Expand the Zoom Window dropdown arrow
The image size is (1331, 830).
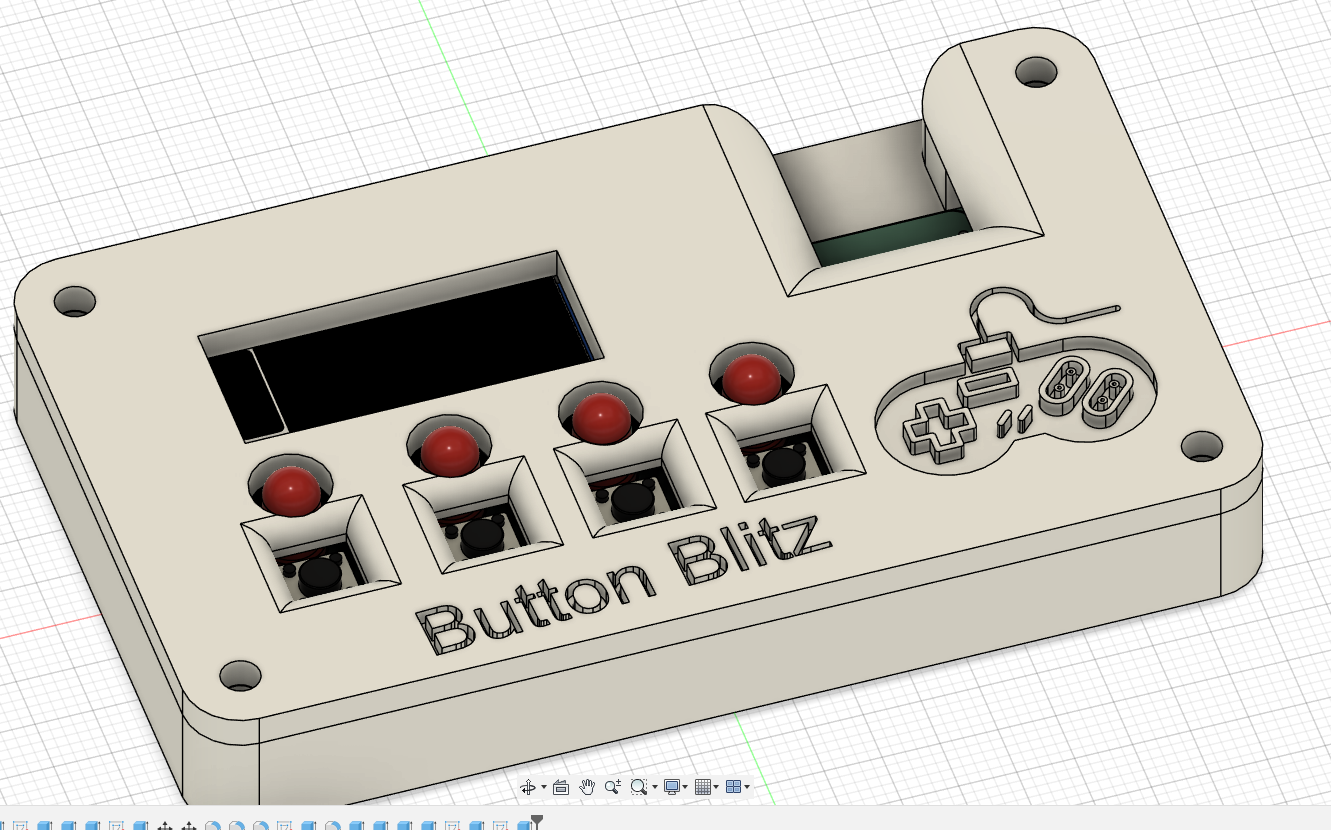[x=654, y=788]
